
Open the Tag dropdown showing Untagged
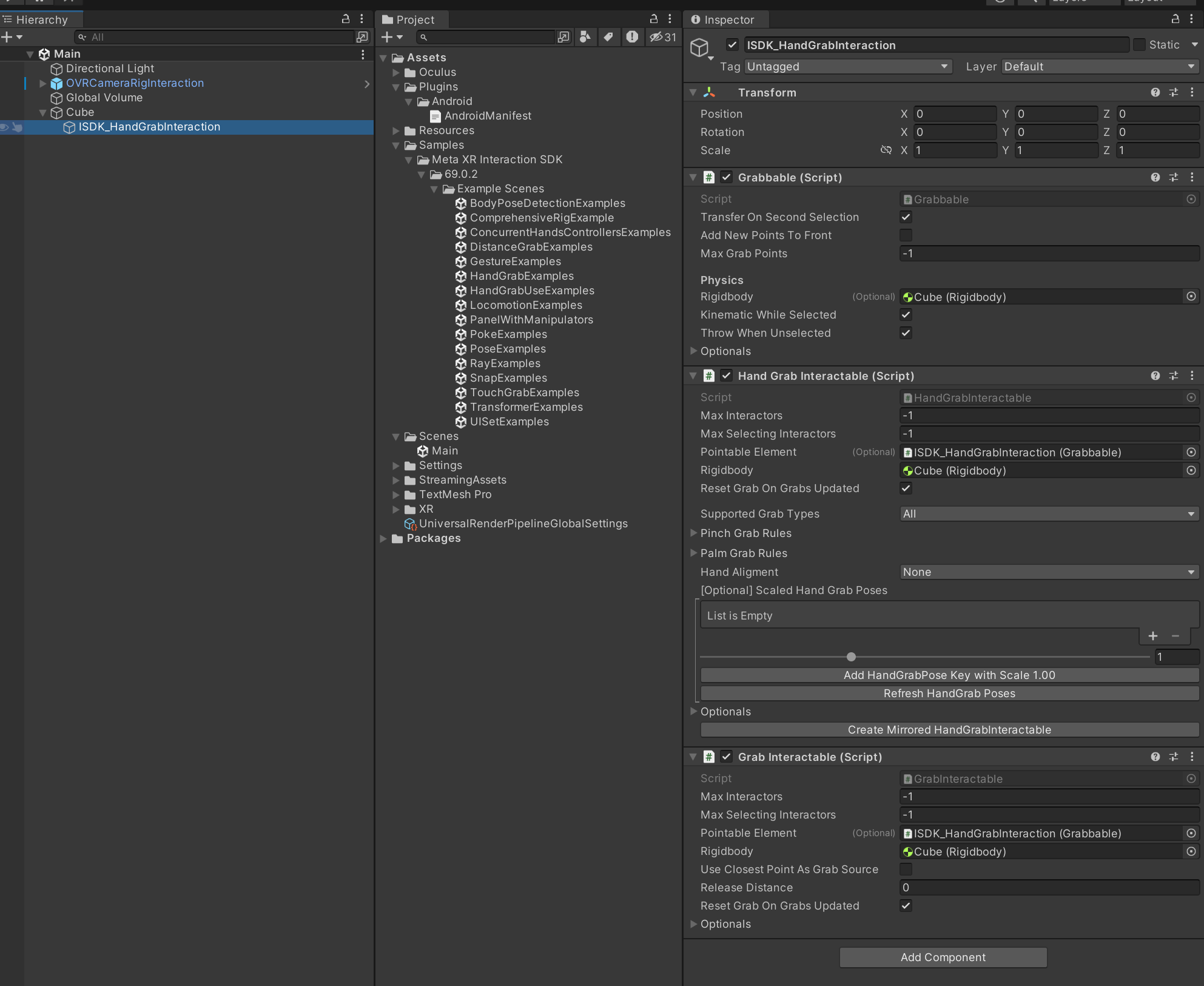(848, 67)
